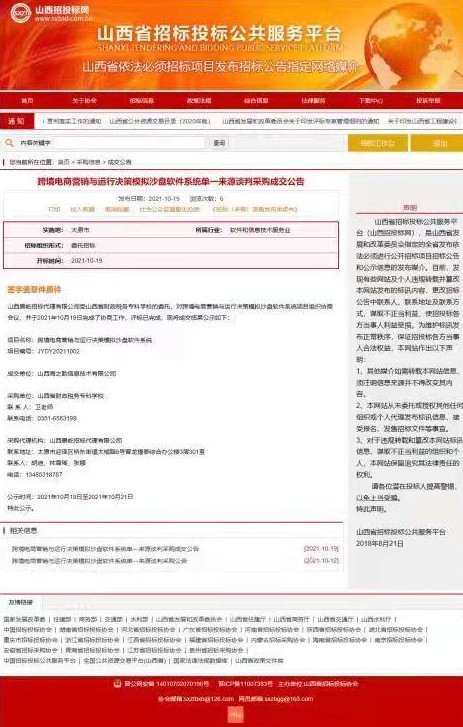Select the 友情链接 tab

(x=21, y=602)
